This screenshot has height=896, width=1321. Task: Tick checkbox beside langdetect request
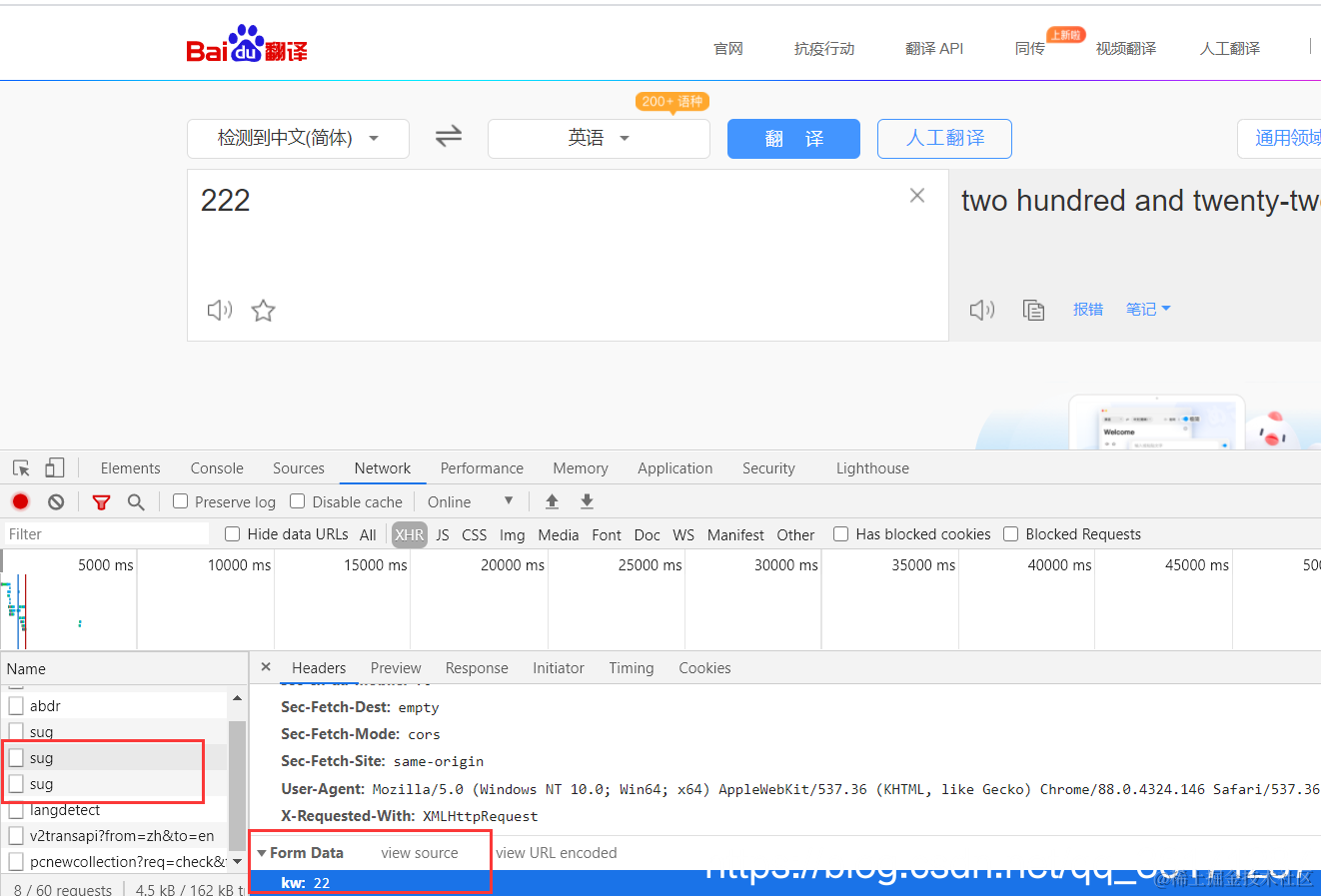[x=16, y=810]
